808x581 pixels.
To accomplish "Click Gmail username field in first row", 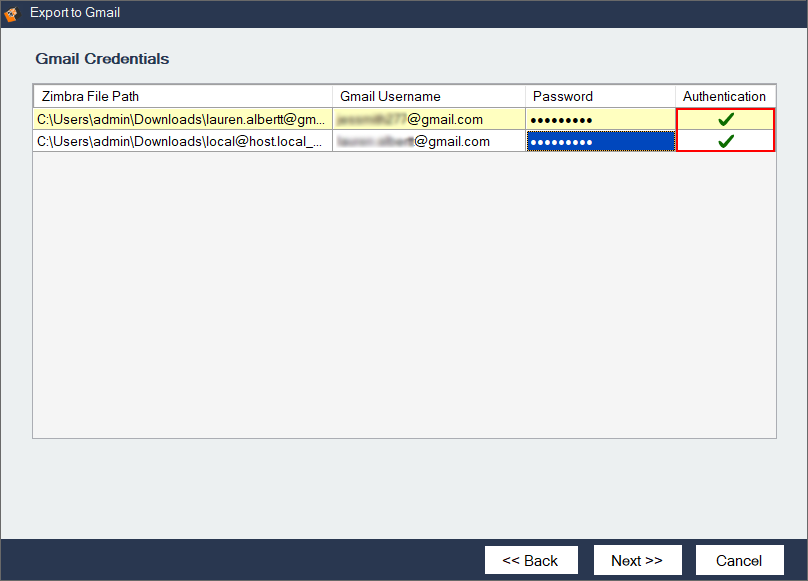I will (x=429, y=119).
